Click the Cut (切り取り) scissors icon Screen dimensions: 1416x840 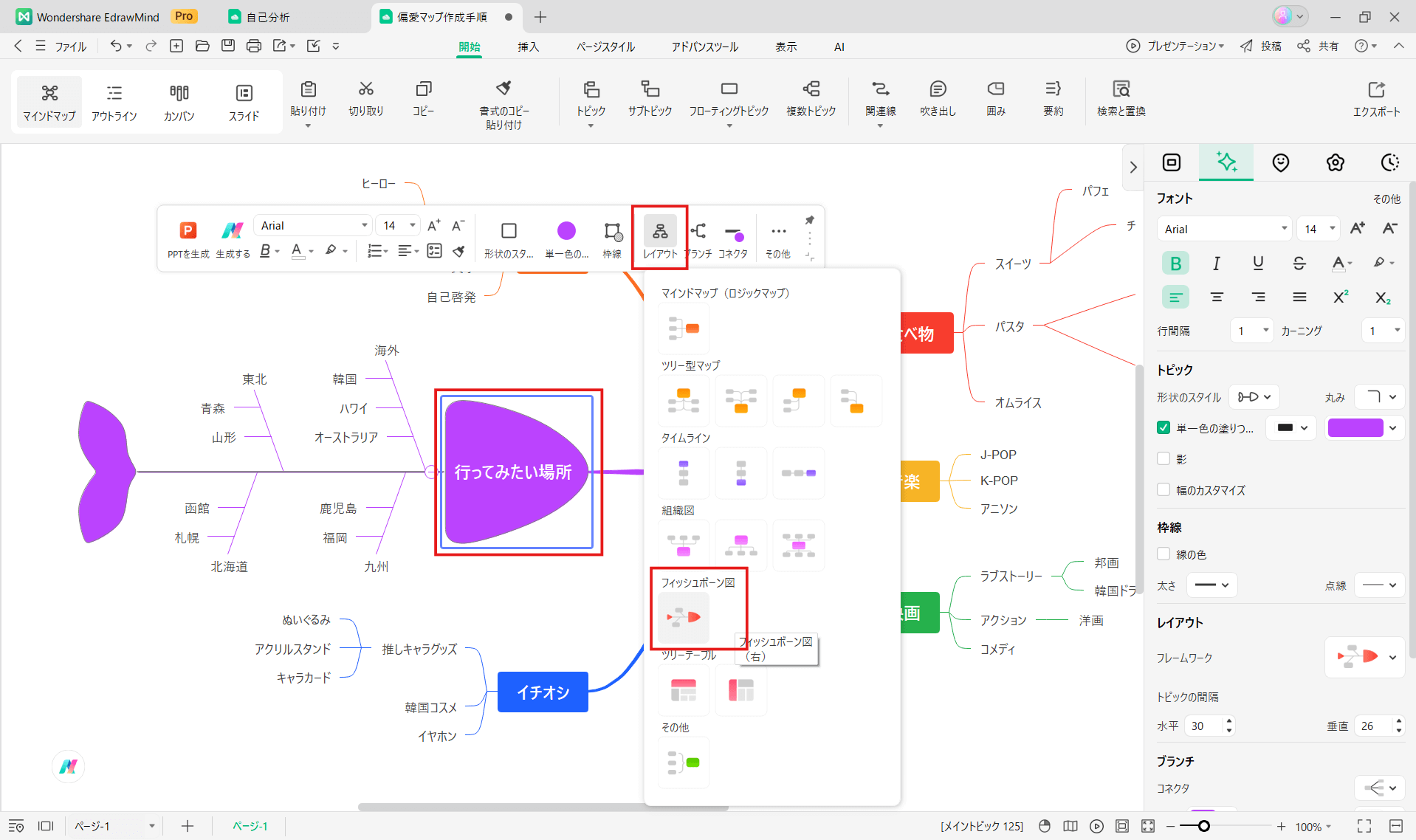pos(365,89)
